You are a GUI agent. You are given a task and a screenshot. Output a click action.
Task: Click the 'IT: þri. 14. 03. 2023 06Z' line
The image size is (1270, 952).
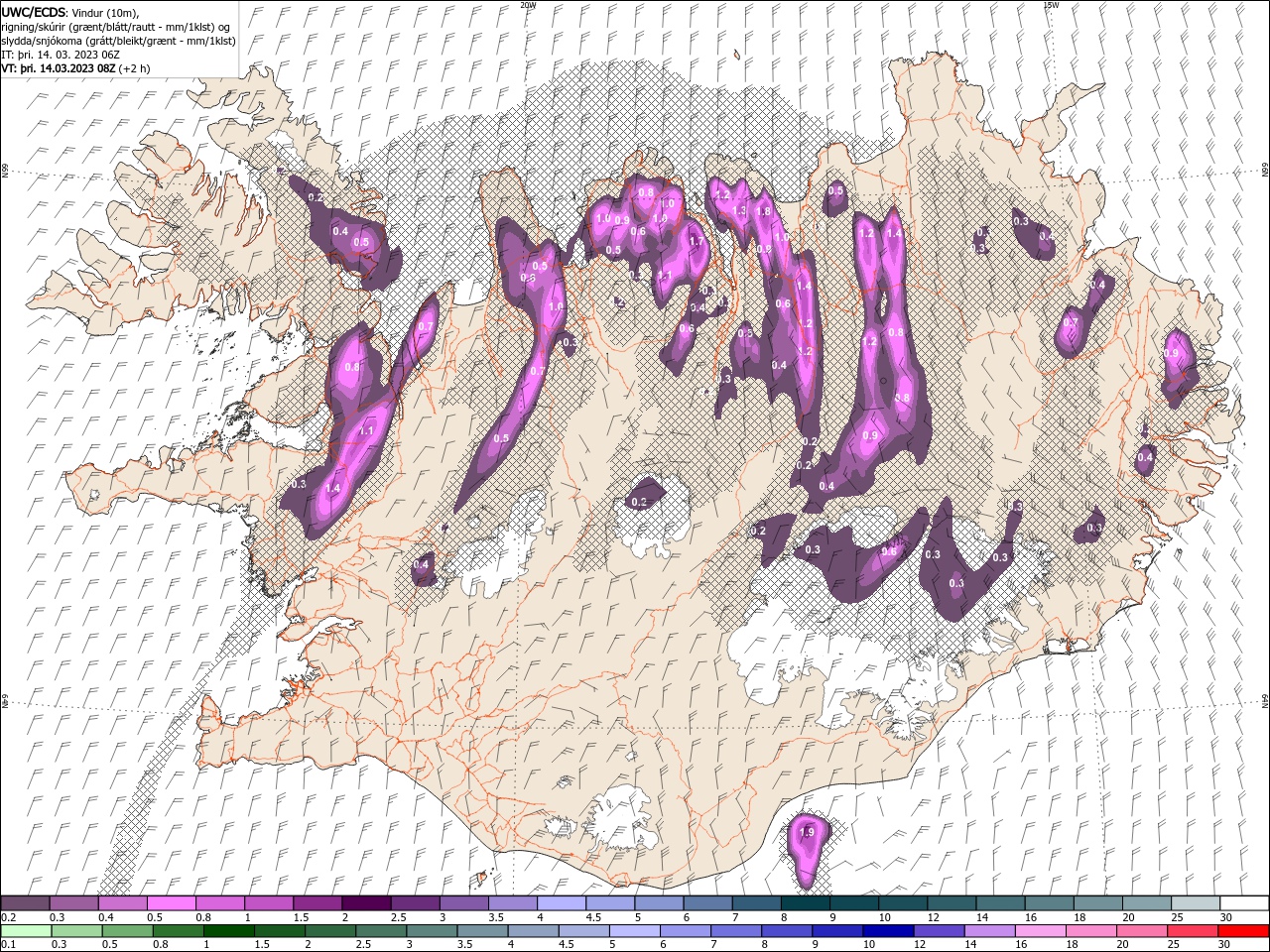tap(63, 56)
